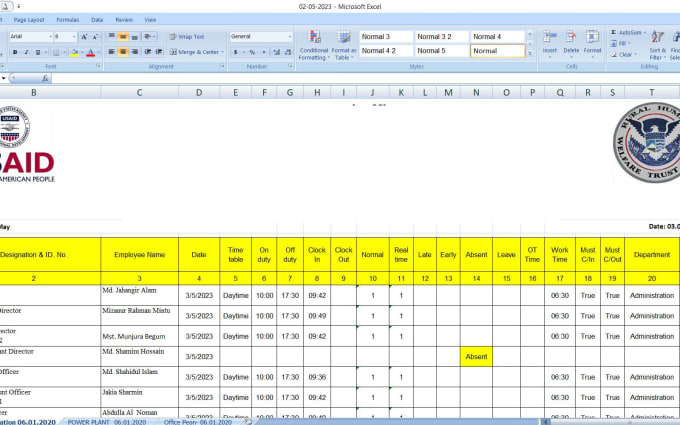Open the text Orientation button
Viewport: 680px width, 425px height.
tap(149, 36)
